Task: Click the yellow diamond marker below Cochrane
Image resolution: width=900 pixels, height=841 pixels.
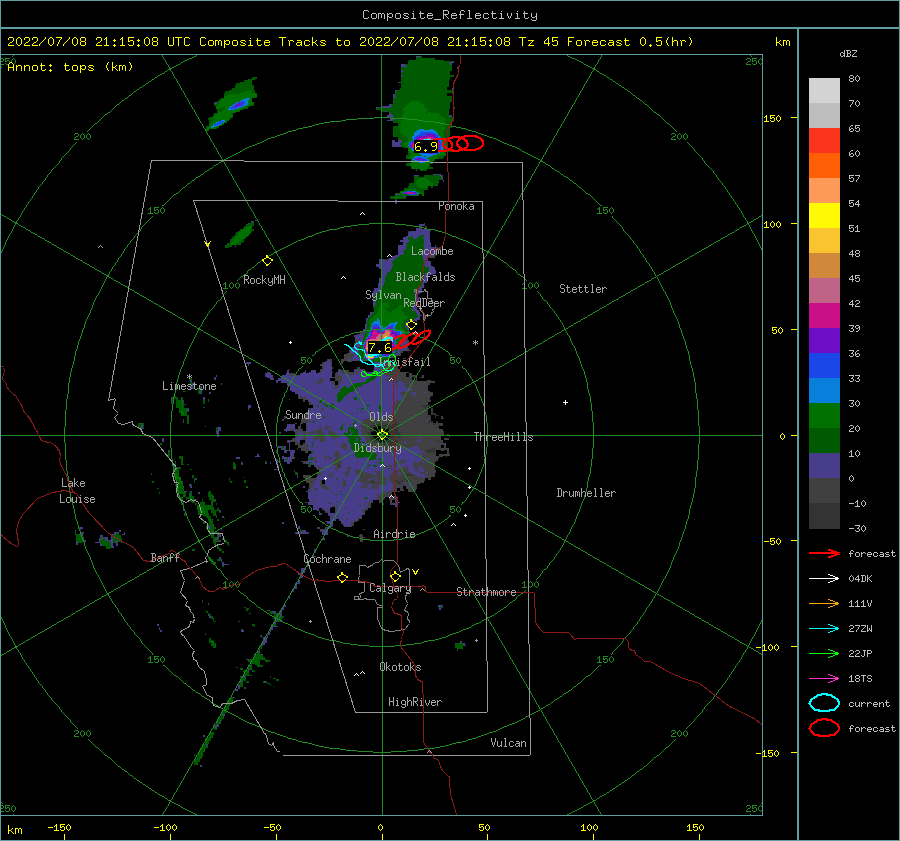Action: tap(342, 577)
